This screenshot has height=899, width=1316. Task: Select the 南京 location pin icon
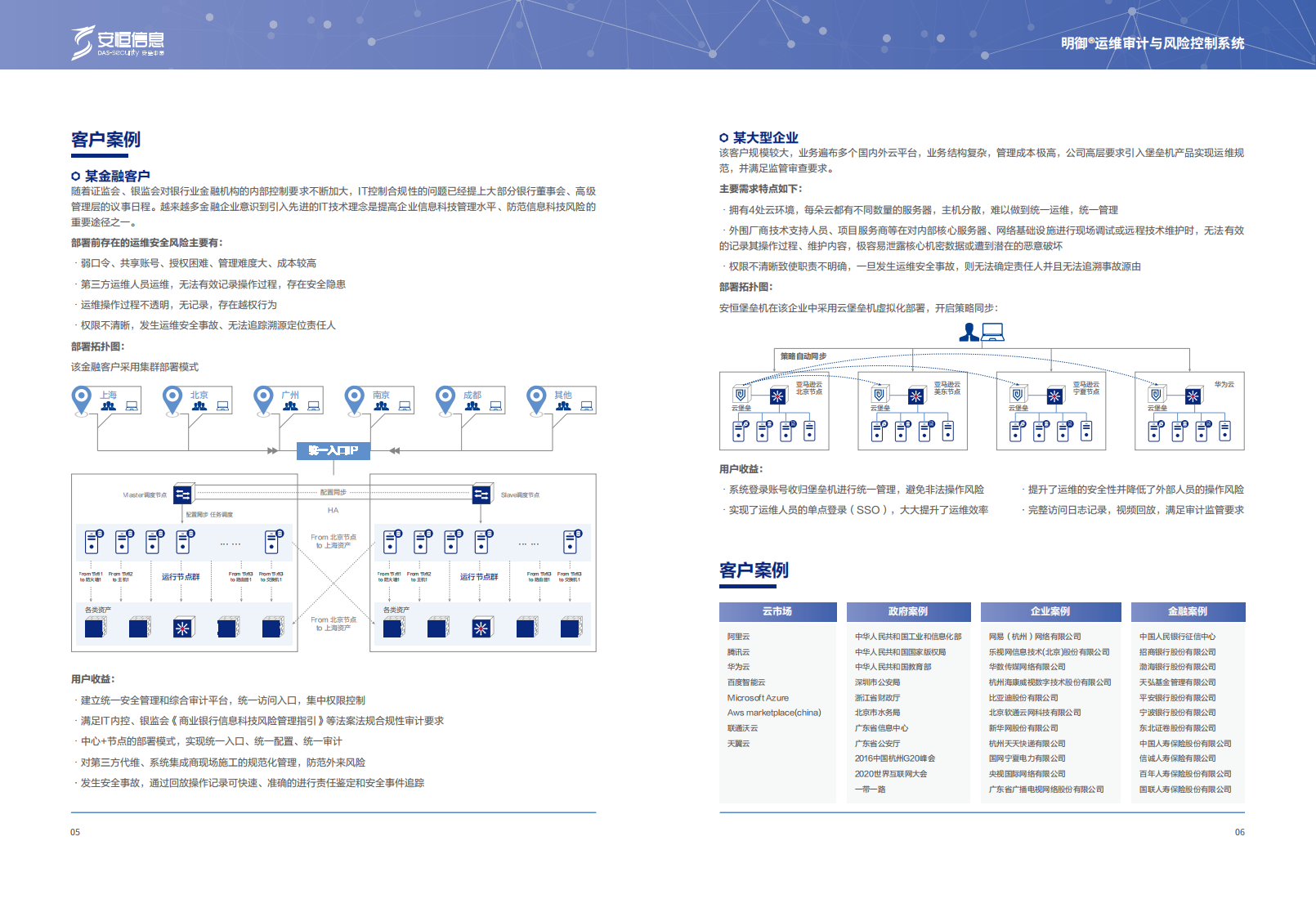point(354,400)
